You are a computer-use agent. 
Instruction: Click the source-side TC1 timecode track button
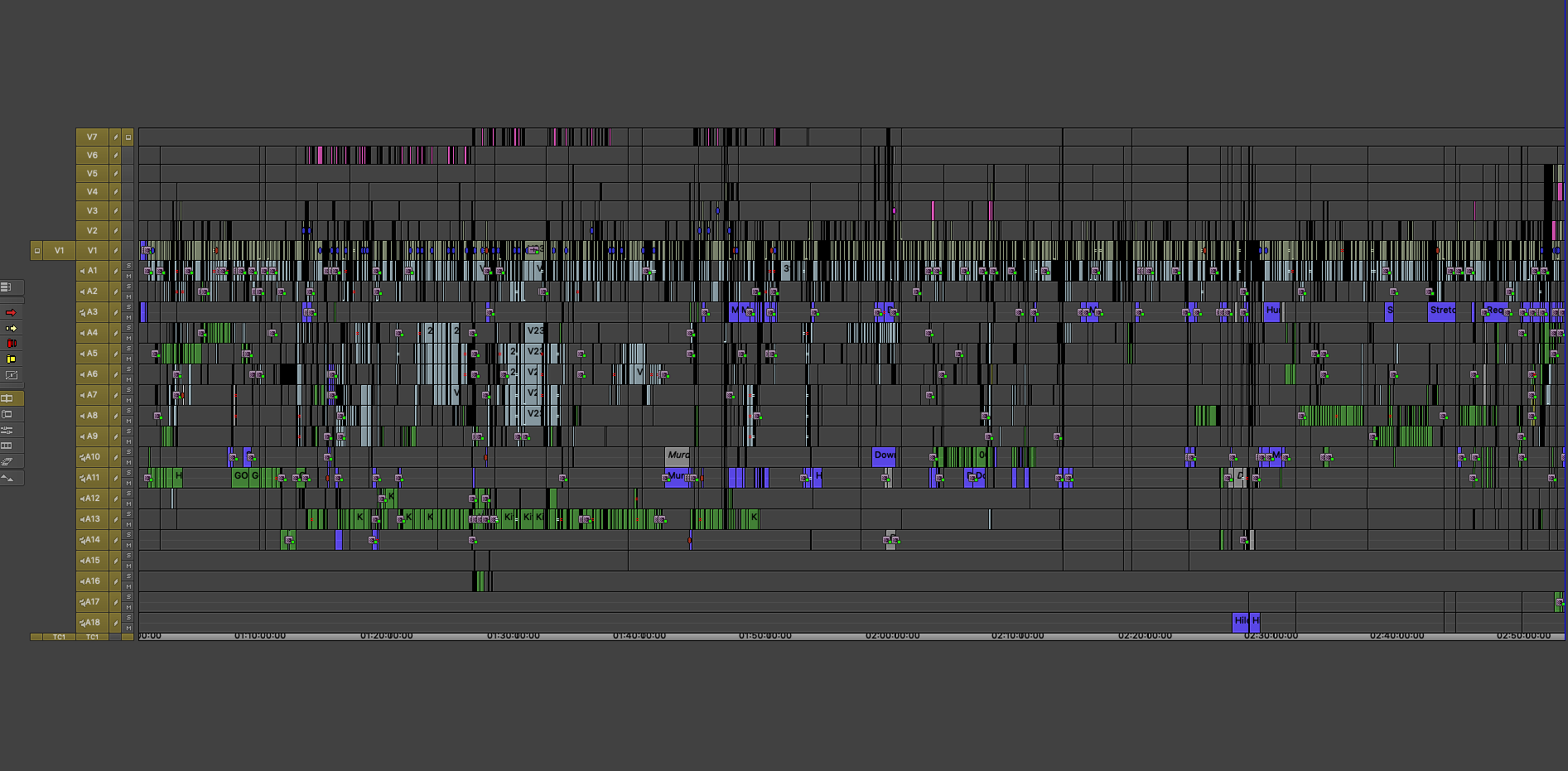click(x=60, y=637)
